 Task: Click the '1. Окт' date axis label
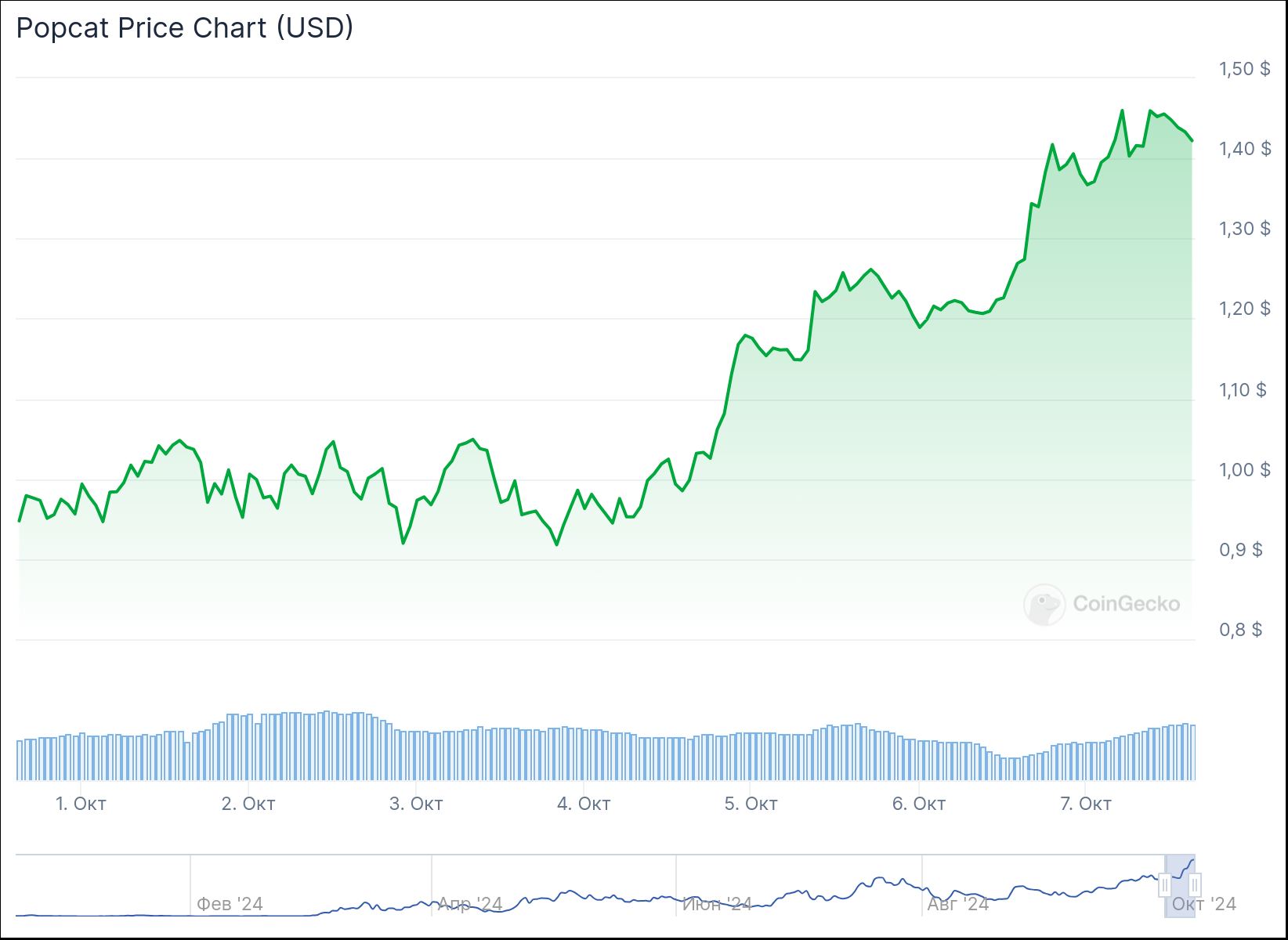click(x=81, y=804)
